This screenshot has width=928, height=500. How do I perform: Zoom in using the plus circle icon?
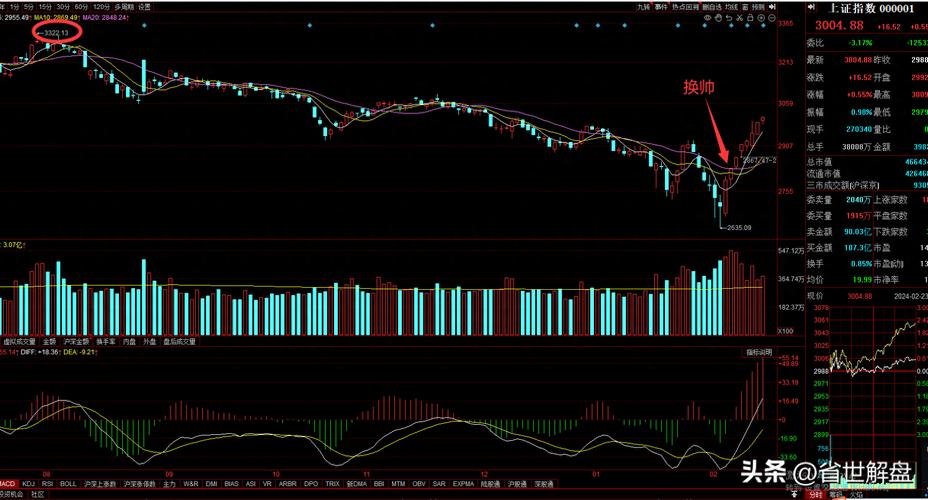coord(761,17)
